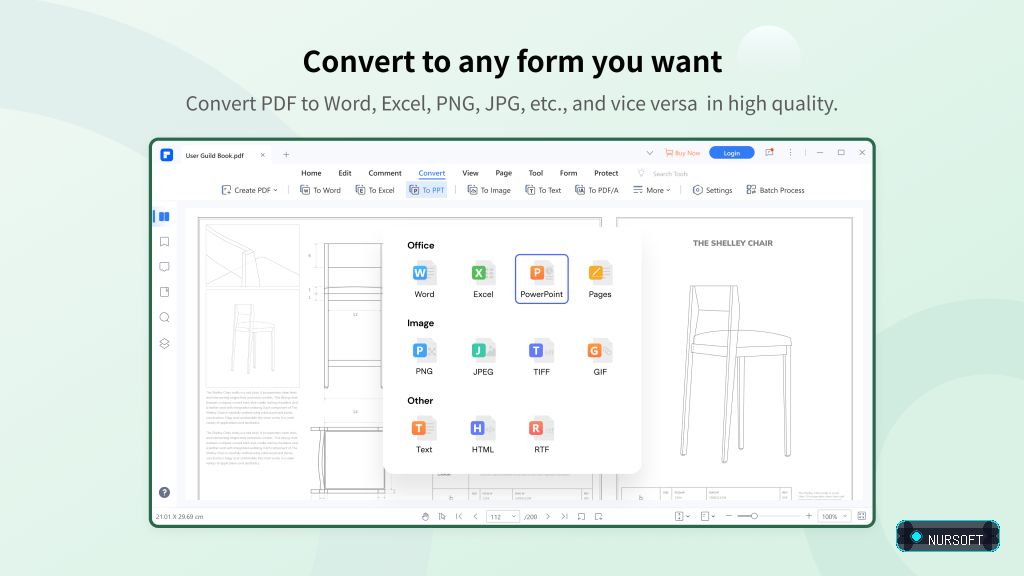Select the Convert tab
The image size is (1024, 576).
coord(432,173)
